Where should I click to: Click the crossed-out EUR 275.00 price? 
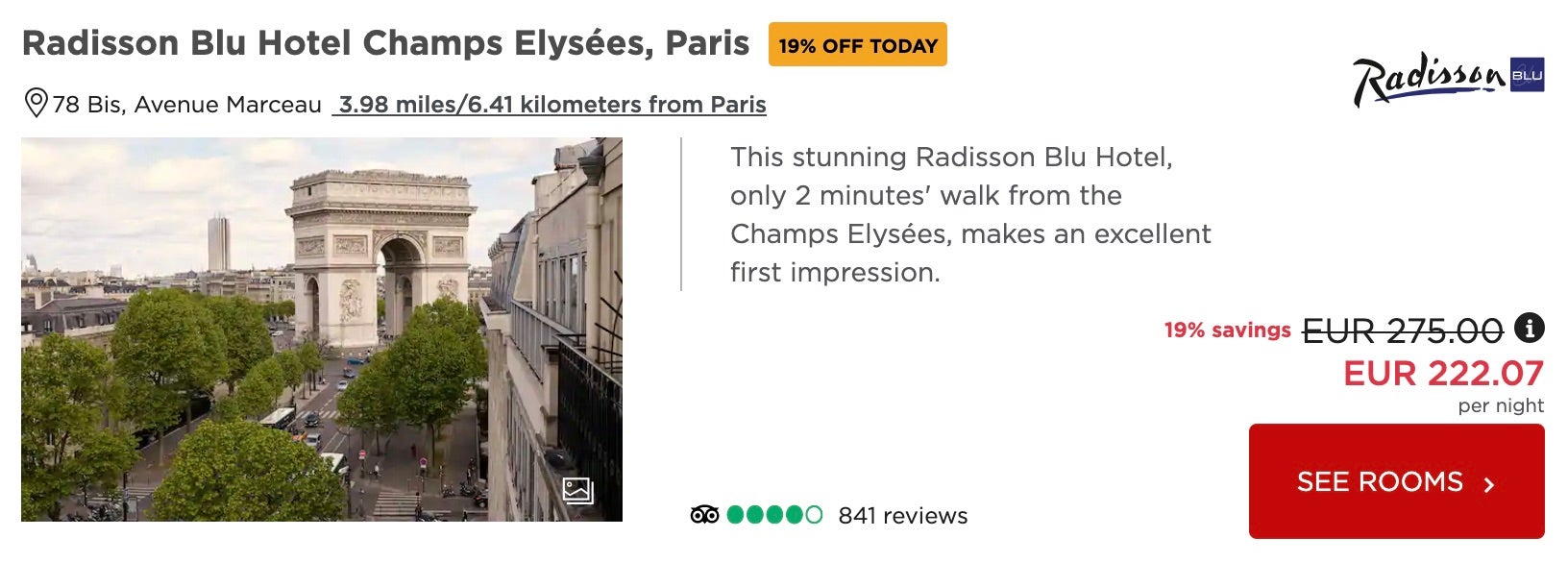coord(1402,330)
